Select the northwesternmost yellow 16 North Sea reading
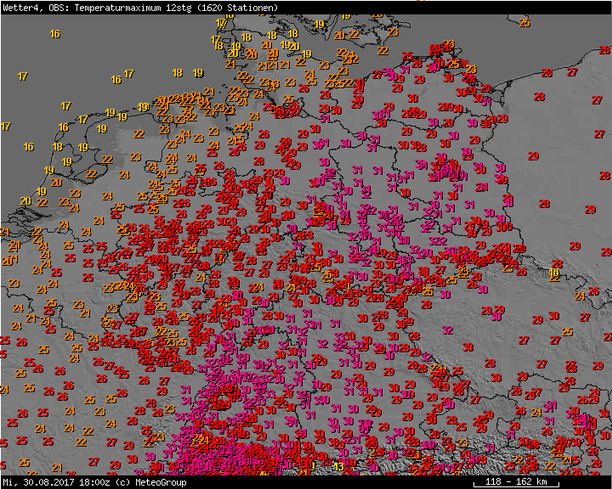The height and width of the screenshot is (489, 612). pyautogui.click(x=55, y=34)
